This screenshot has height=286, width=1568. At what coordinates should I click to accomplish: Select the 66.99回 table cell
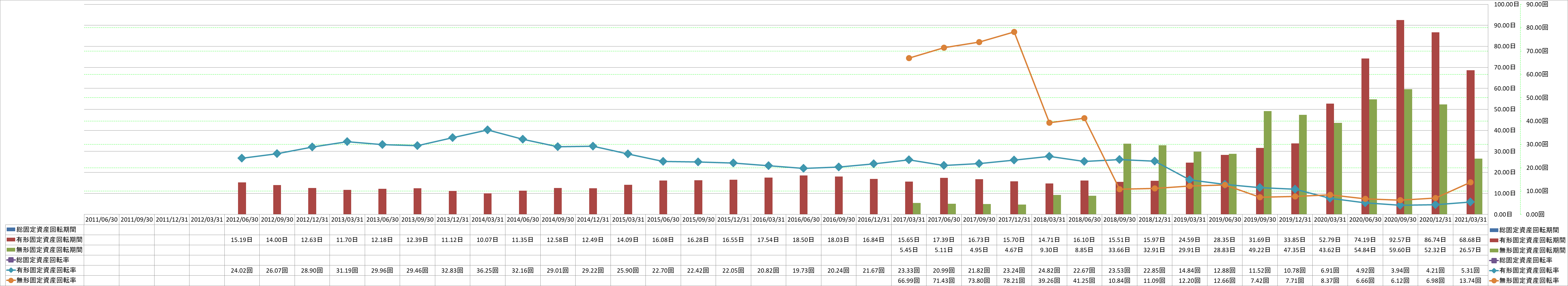[909, 280]
